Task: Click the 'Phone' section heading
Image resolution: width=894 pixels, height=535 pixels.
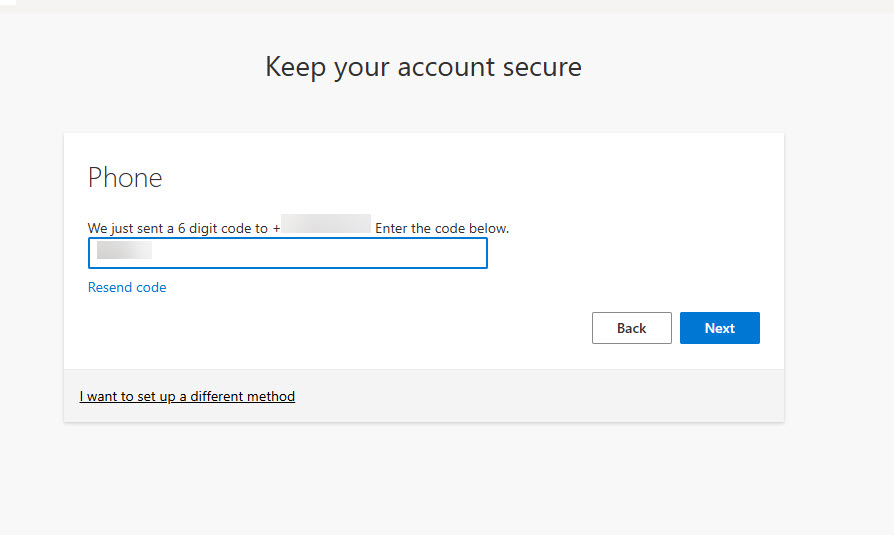Action: (x=125, y=178)
